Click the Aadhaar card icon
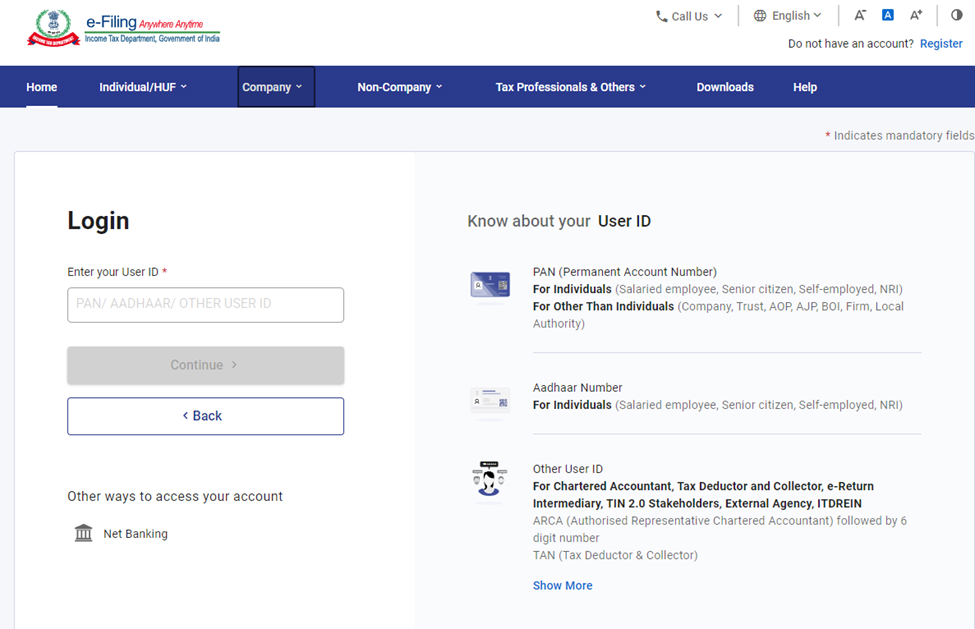This screenshot has width=975, height=629. tap(490, 401)
